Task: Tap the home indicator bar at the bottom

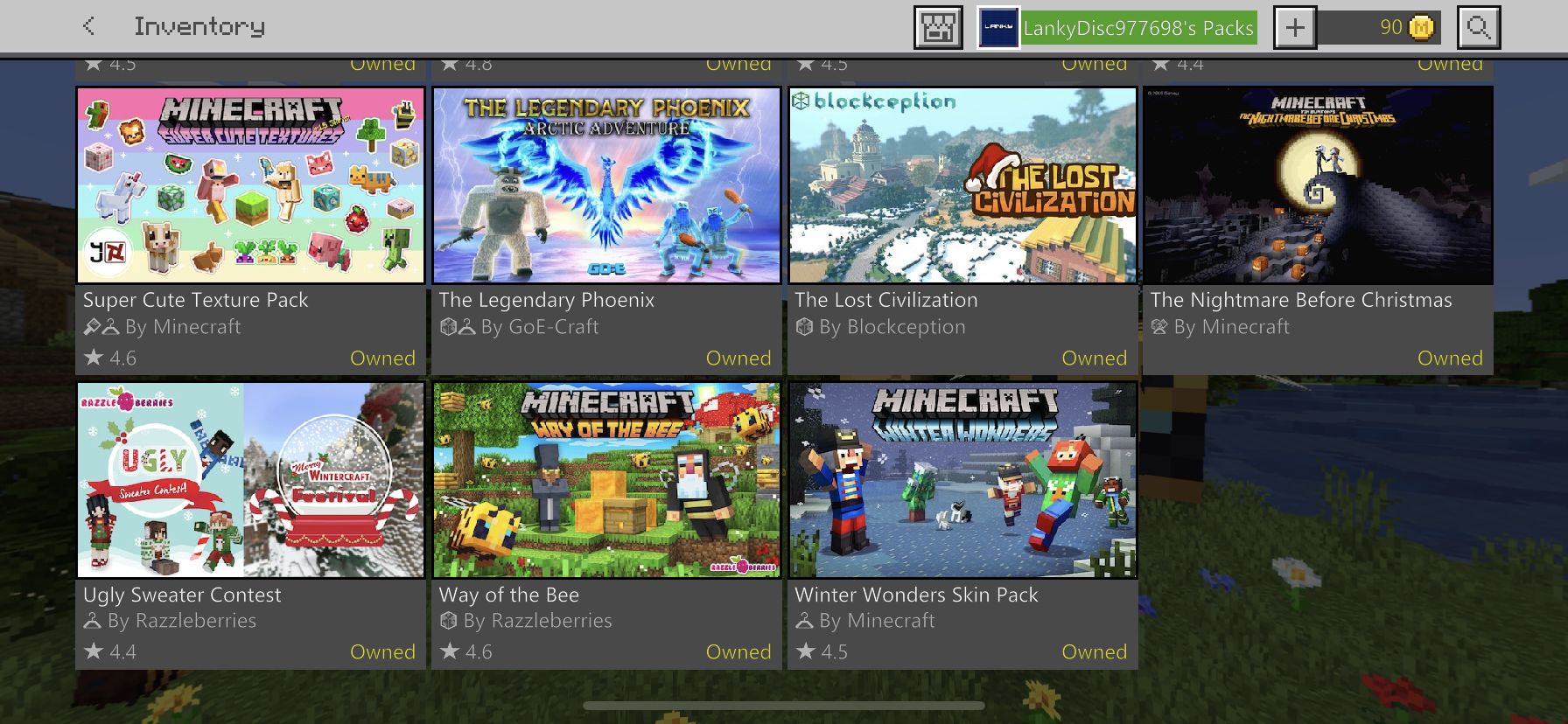Action: coord(784,706)
